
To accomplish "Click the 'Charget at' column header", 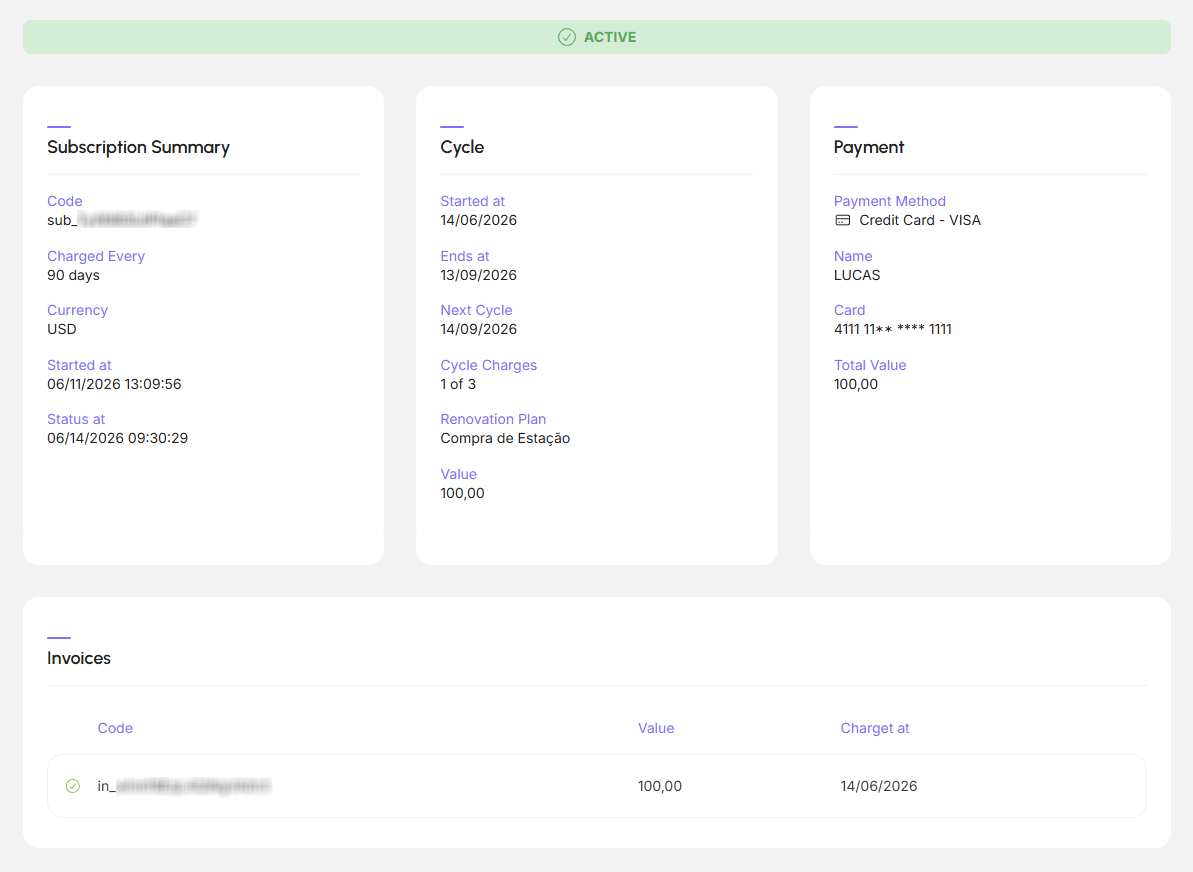I will click(x=875, y=728).
